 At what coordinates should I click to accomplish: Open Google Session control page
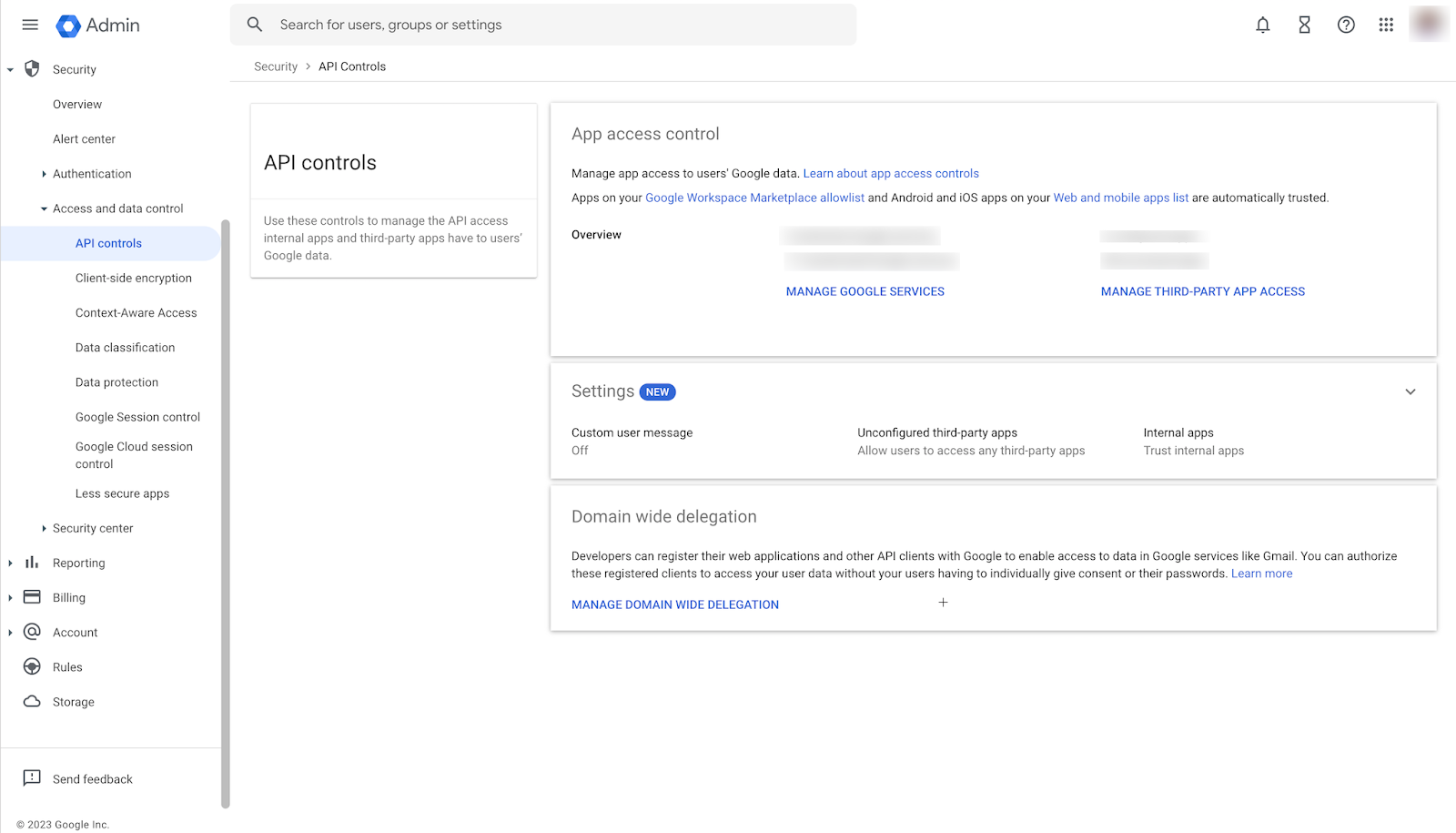coord(138,417)
